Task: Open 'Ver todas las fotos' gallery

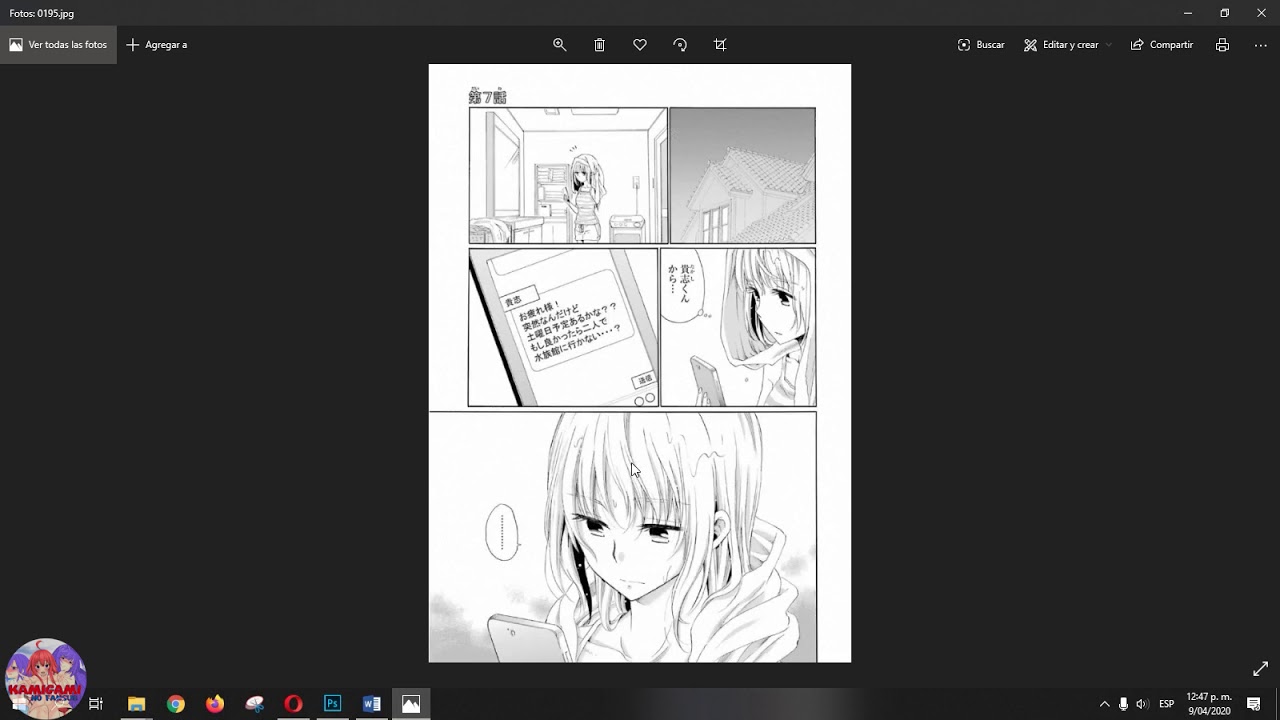Action: [x=58, y=45]
